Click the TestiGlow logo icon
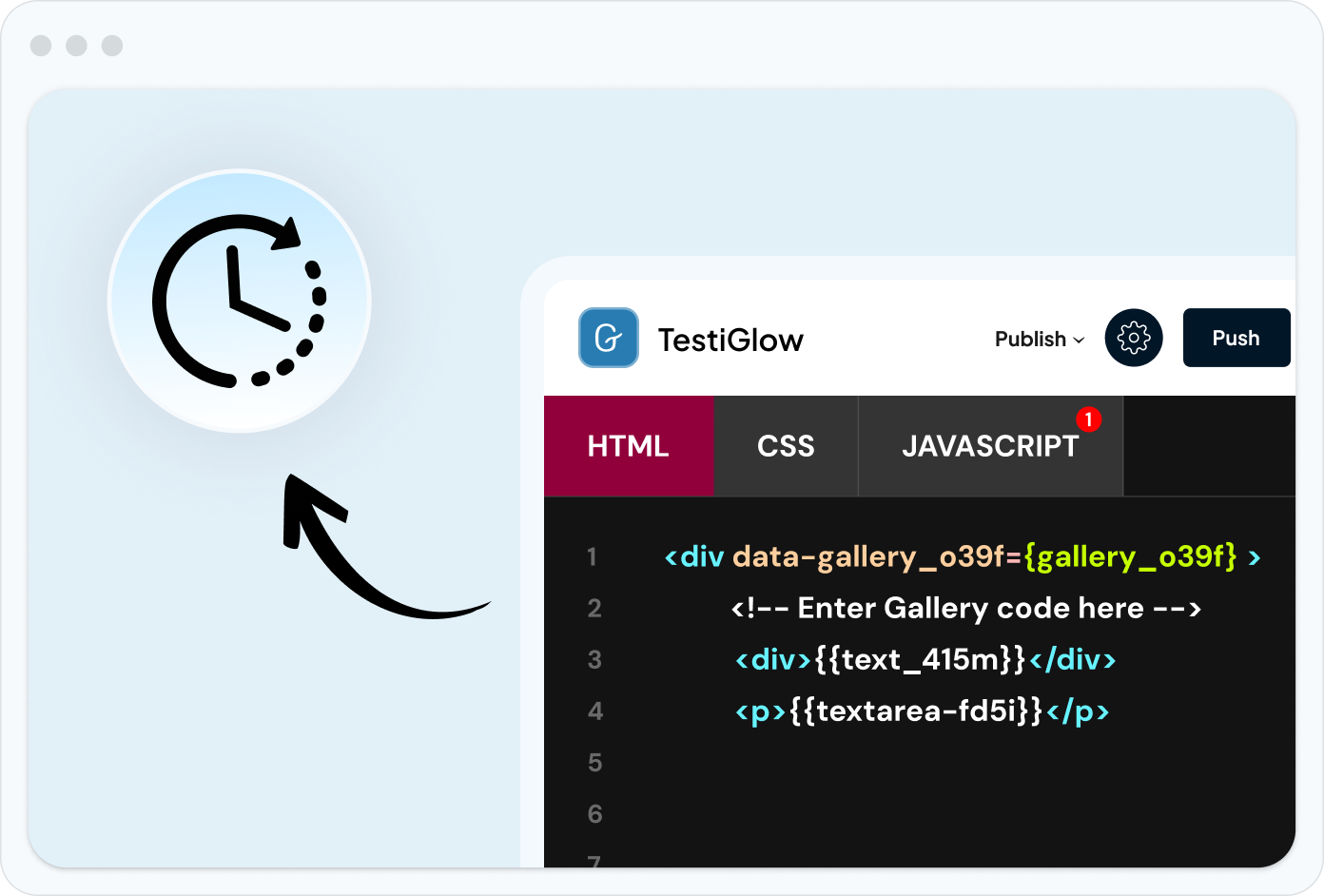The height and width of the screenshot is (896, 1324). (609, 338)
